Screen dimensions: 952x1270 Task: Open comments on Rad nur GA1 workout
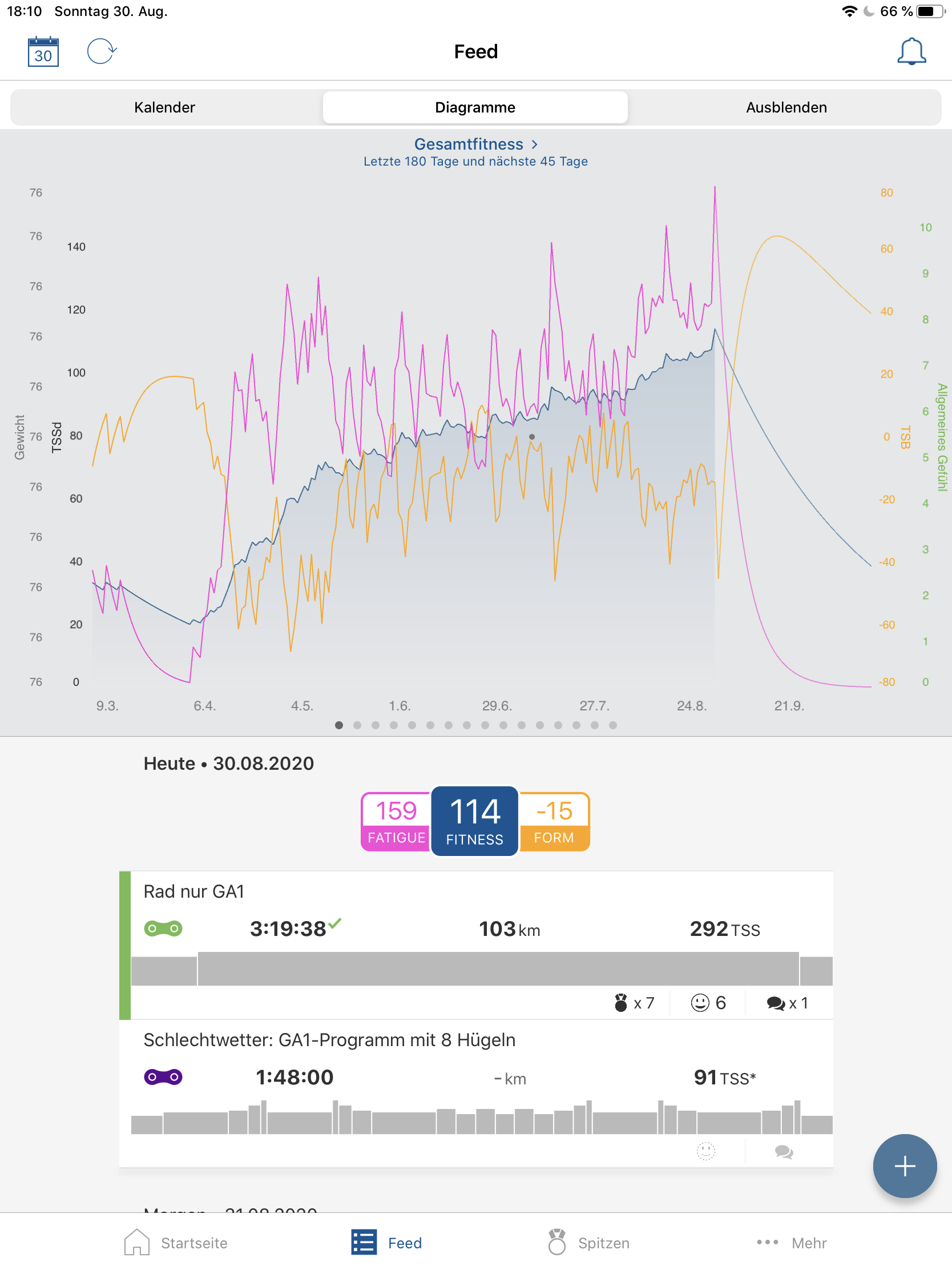(x=786, y=1003)
